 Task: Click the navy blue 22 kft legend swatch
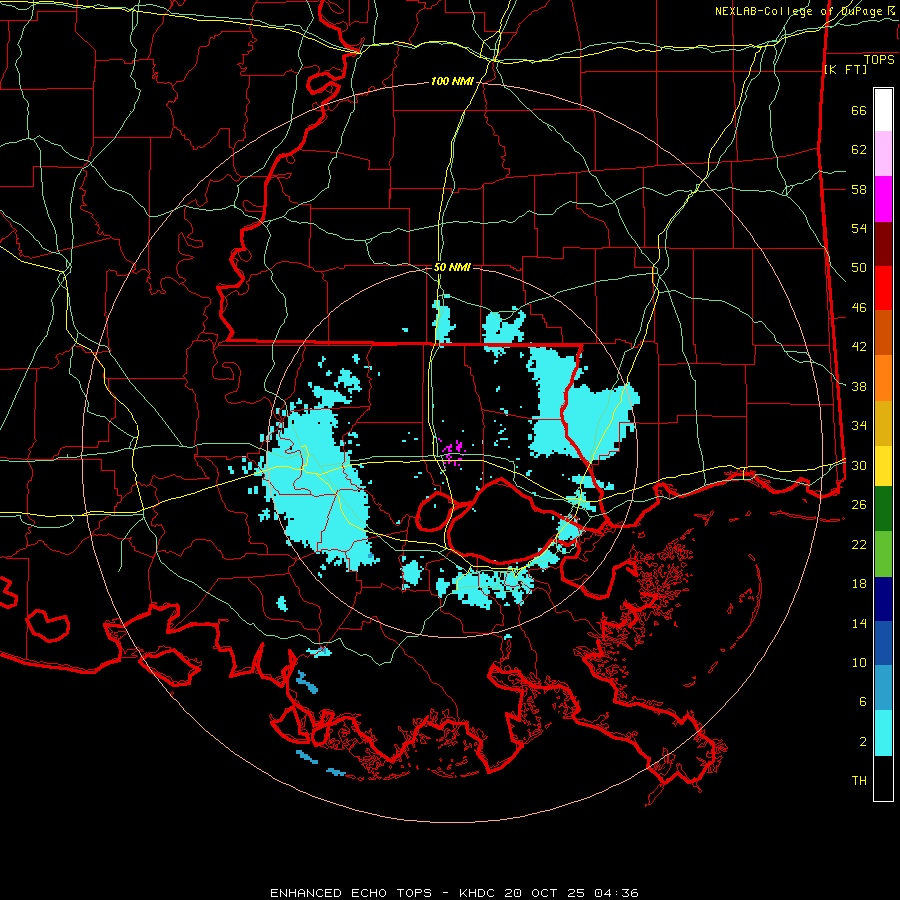(x=883, y=599)
